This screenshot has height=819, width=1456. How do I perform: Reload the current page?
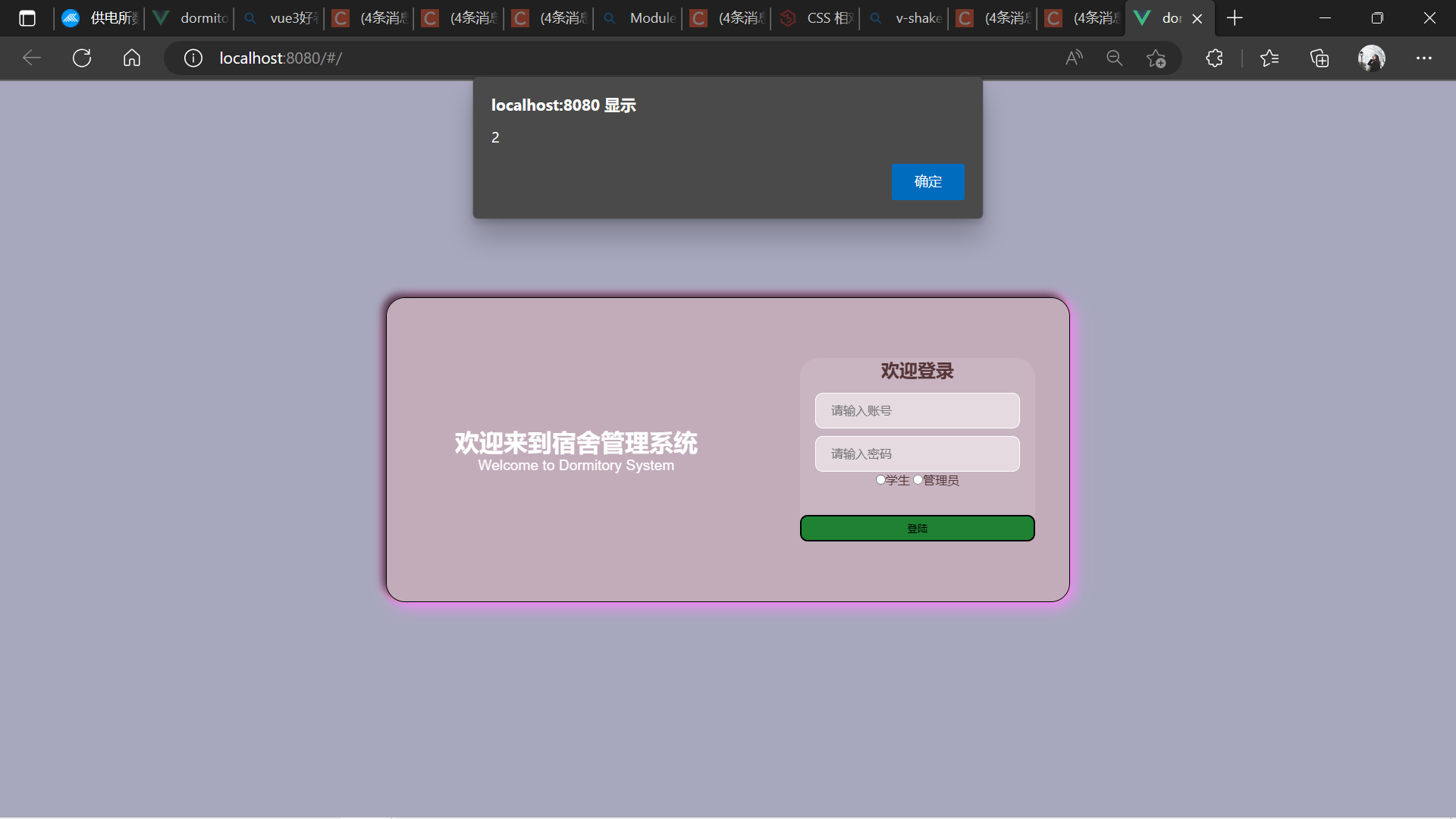click(81, 58)
